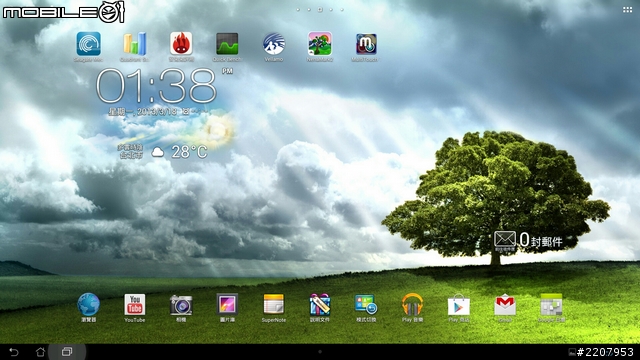
Task: Open Google Calendar in the dock
Action: coord(551,304)
